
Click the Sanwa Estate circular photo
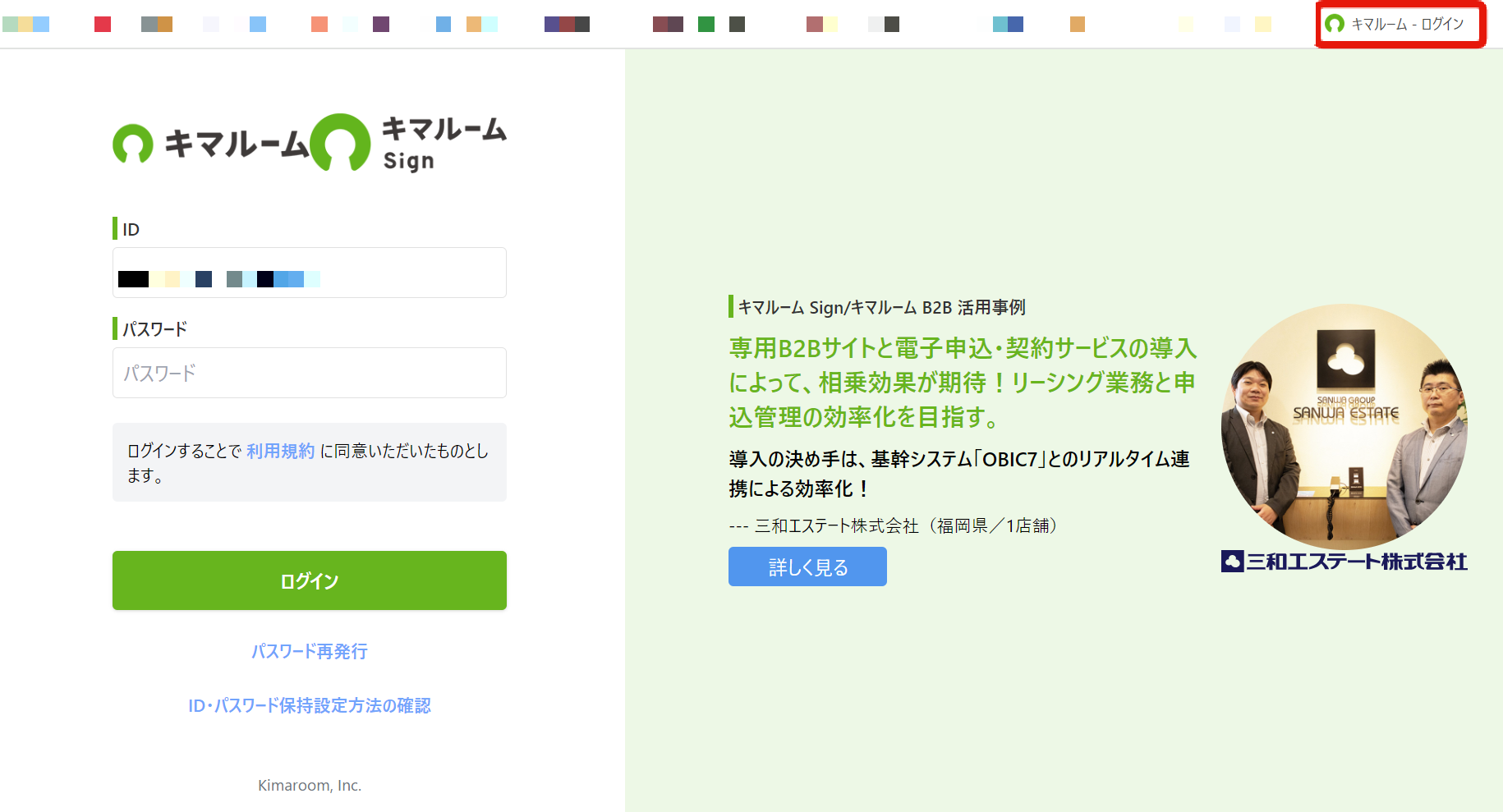pos(1344,427)
